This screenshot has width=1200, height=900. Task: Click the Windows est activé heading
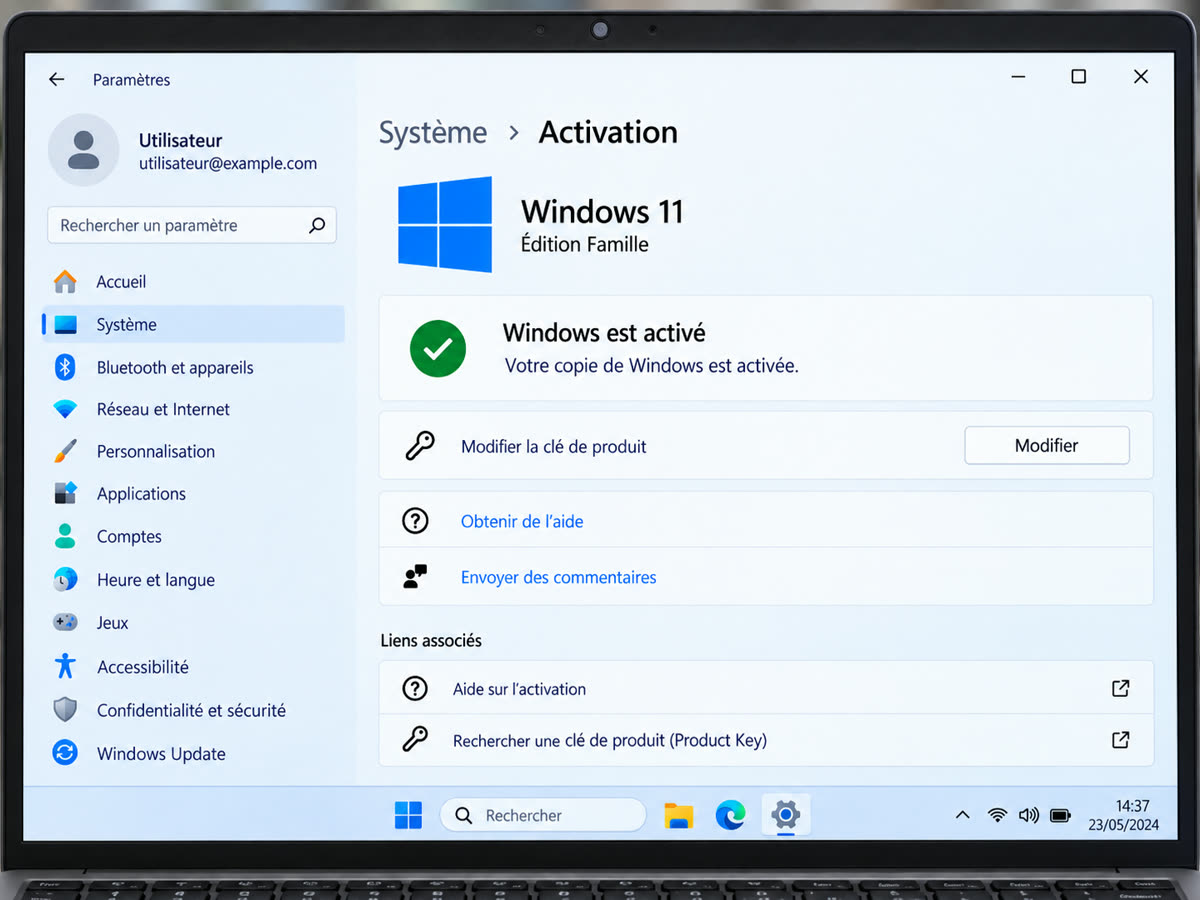click(604, 332)
